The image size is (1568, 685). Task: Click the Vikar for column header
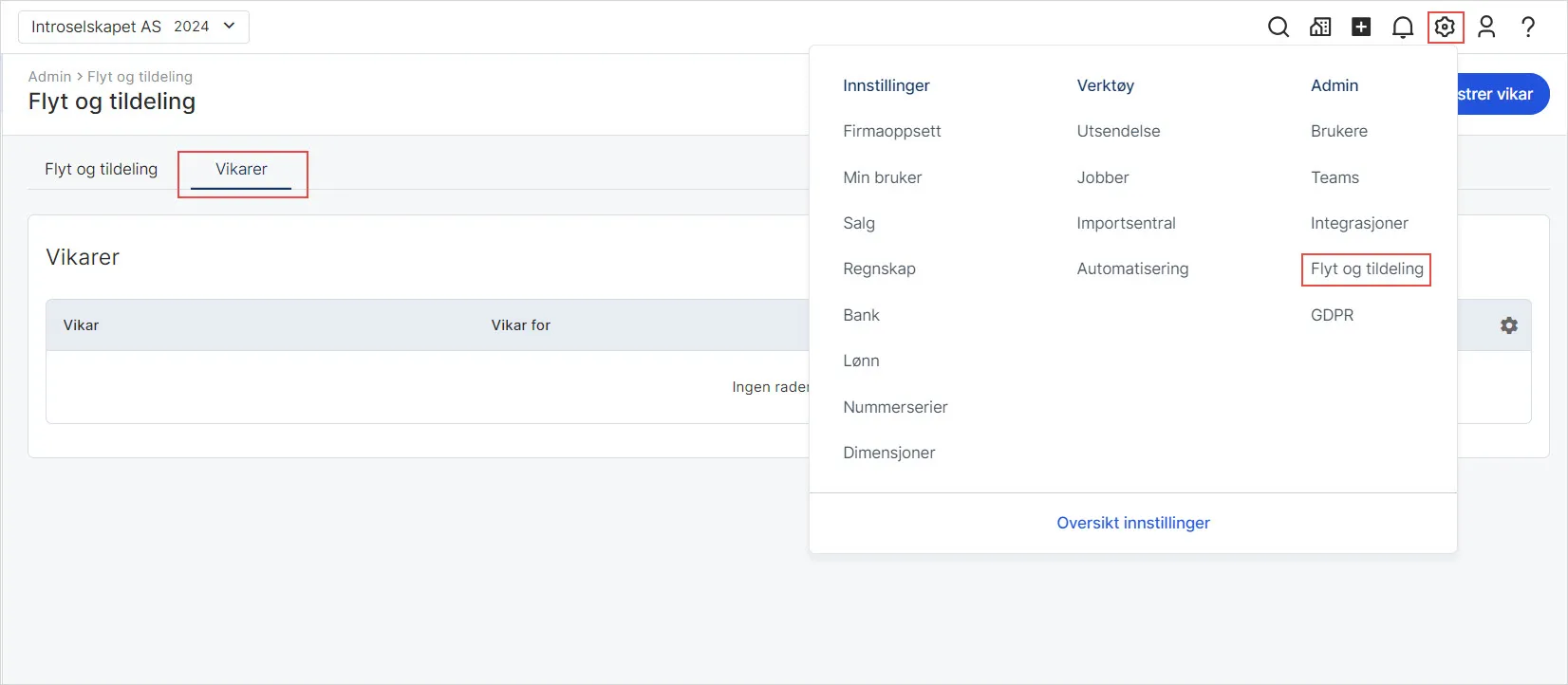(521, 325)
